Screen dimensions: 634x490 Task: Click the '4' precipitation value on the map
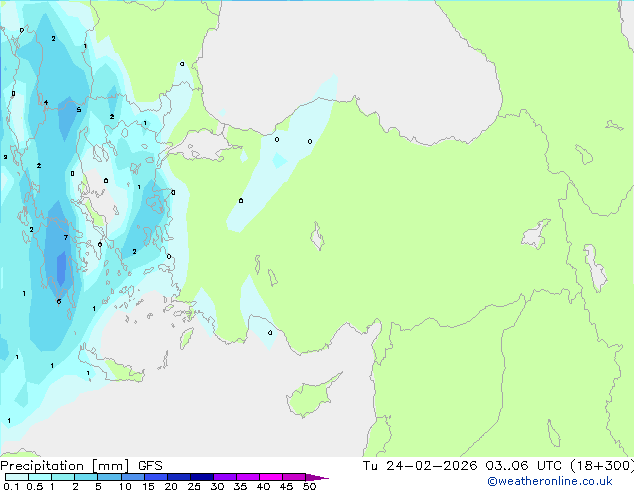[46, 103]
